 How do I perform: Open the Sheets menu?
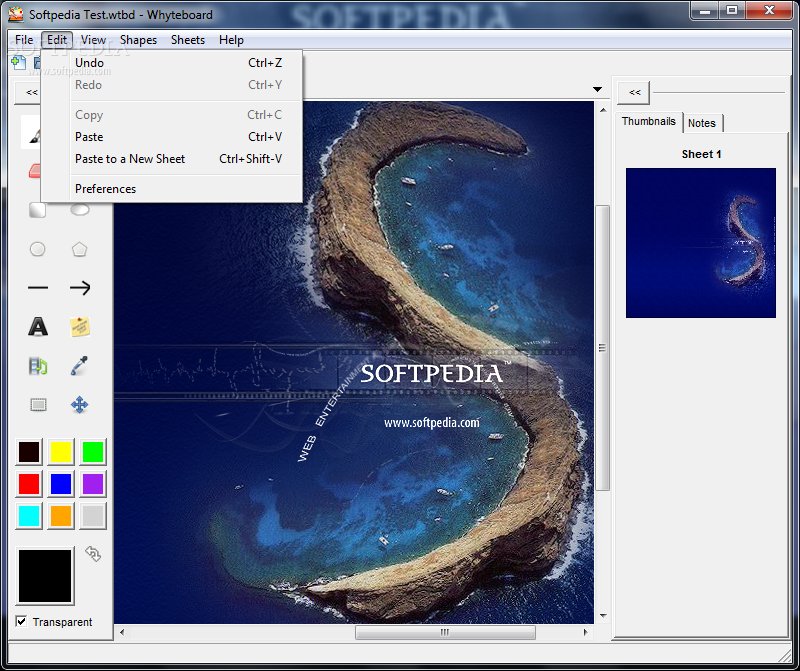tap(188, 40)
